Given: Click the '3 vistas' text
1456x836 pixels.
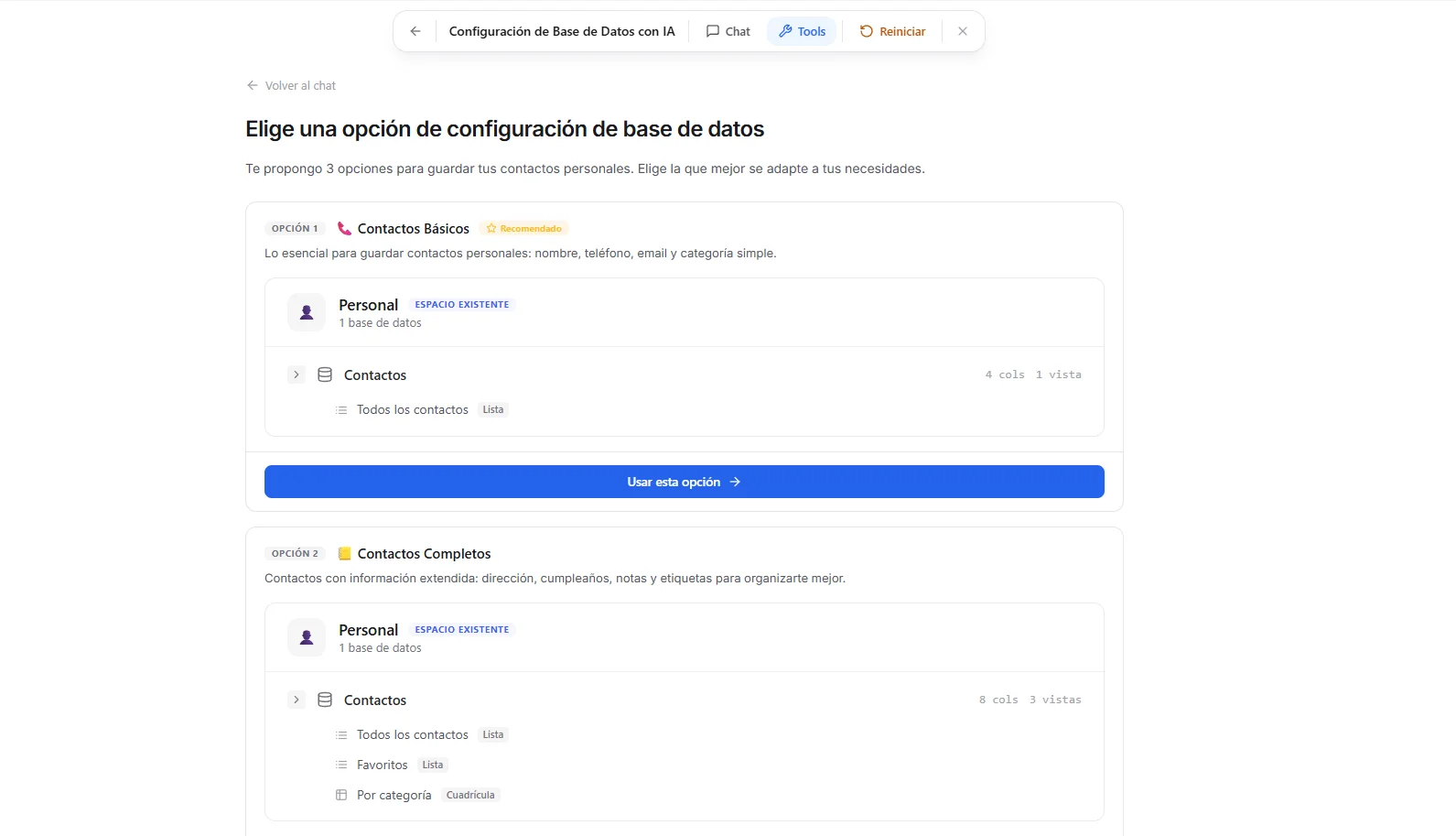Looking at the screenshot, I should [x=1055, y=700].
